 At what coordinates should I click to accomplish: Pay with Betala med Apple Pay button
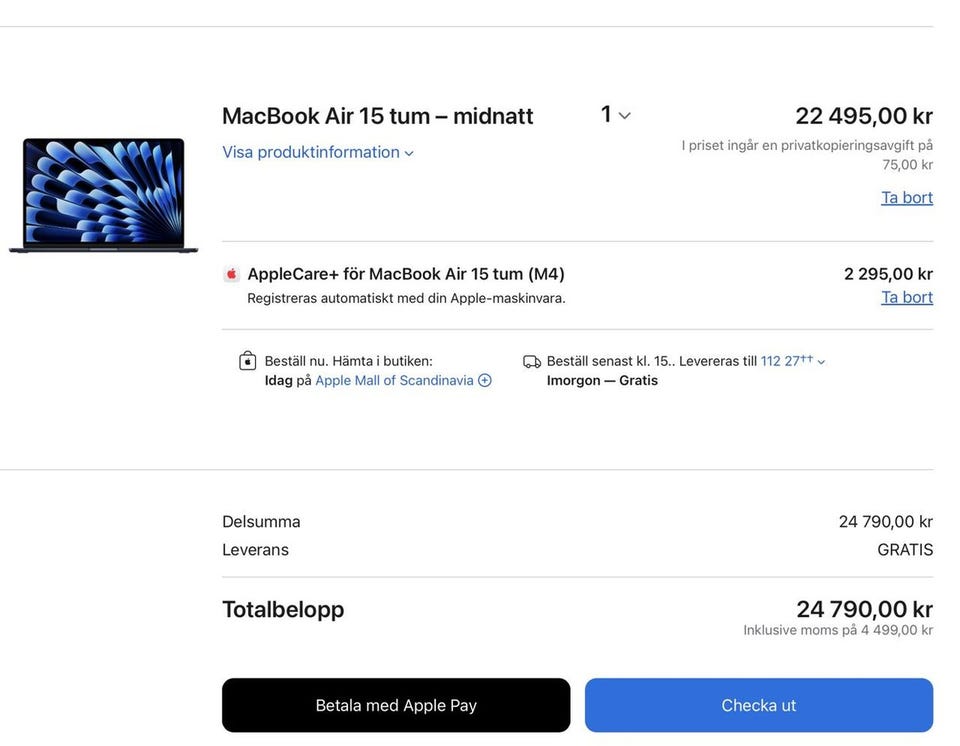pyautogui.click(x=396, y=705)
